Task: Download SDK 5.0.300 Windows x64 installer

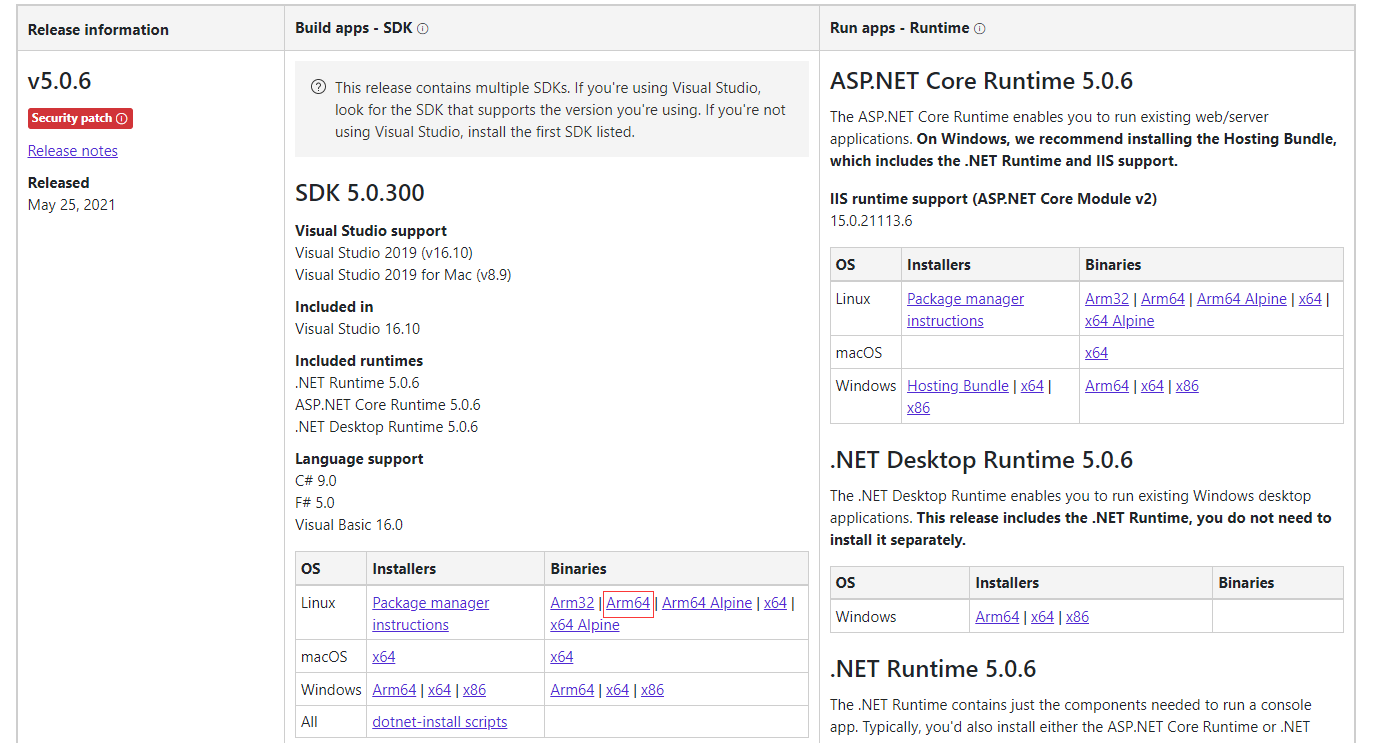Action: [439, 690]
